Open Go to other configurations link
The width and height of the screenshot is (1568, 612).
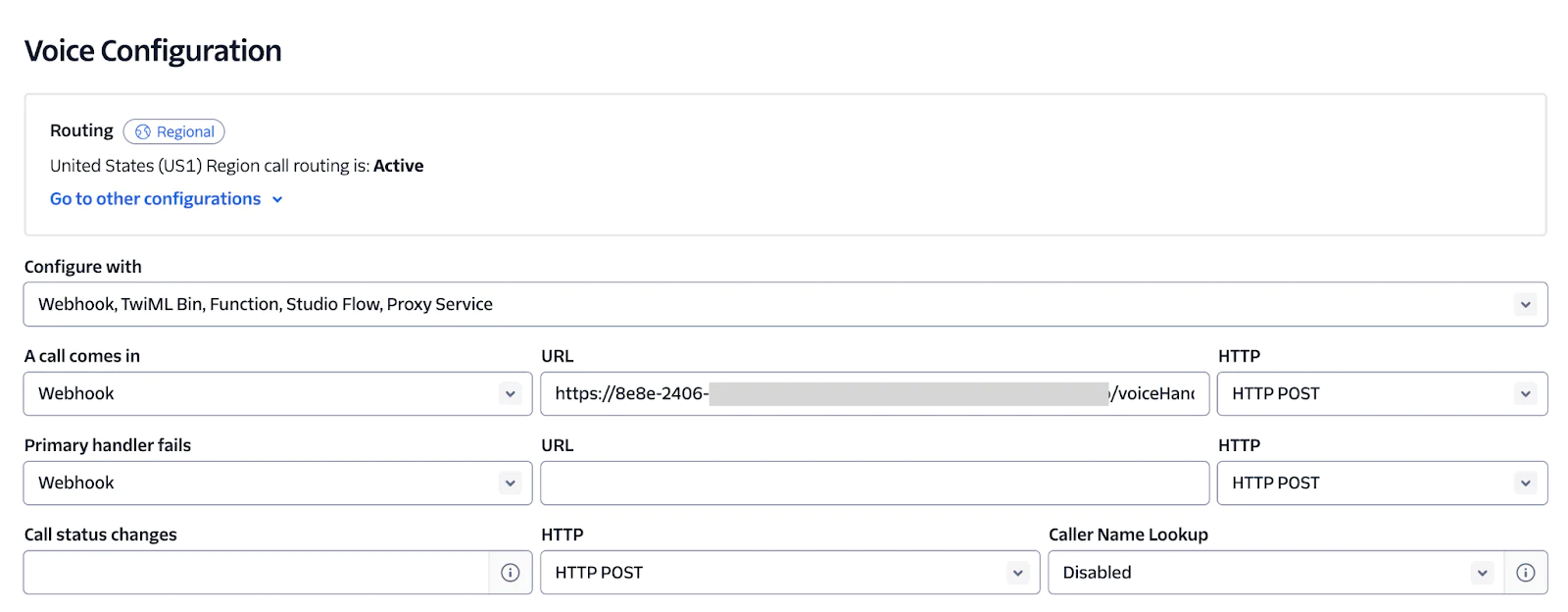coord(155,199)
